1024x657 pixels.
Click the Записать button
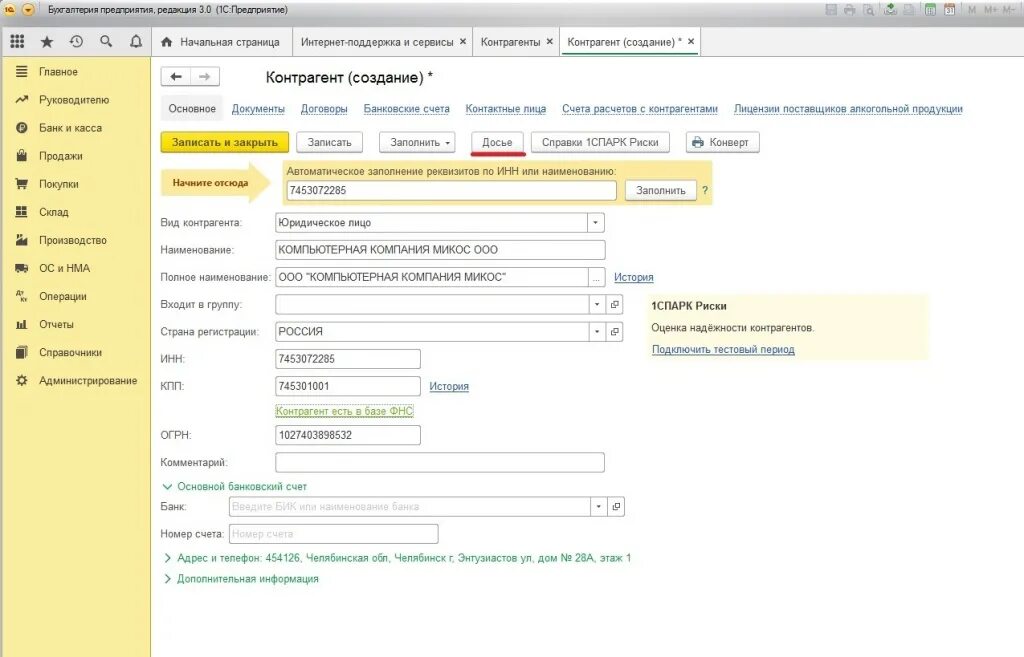coord(330,142)
